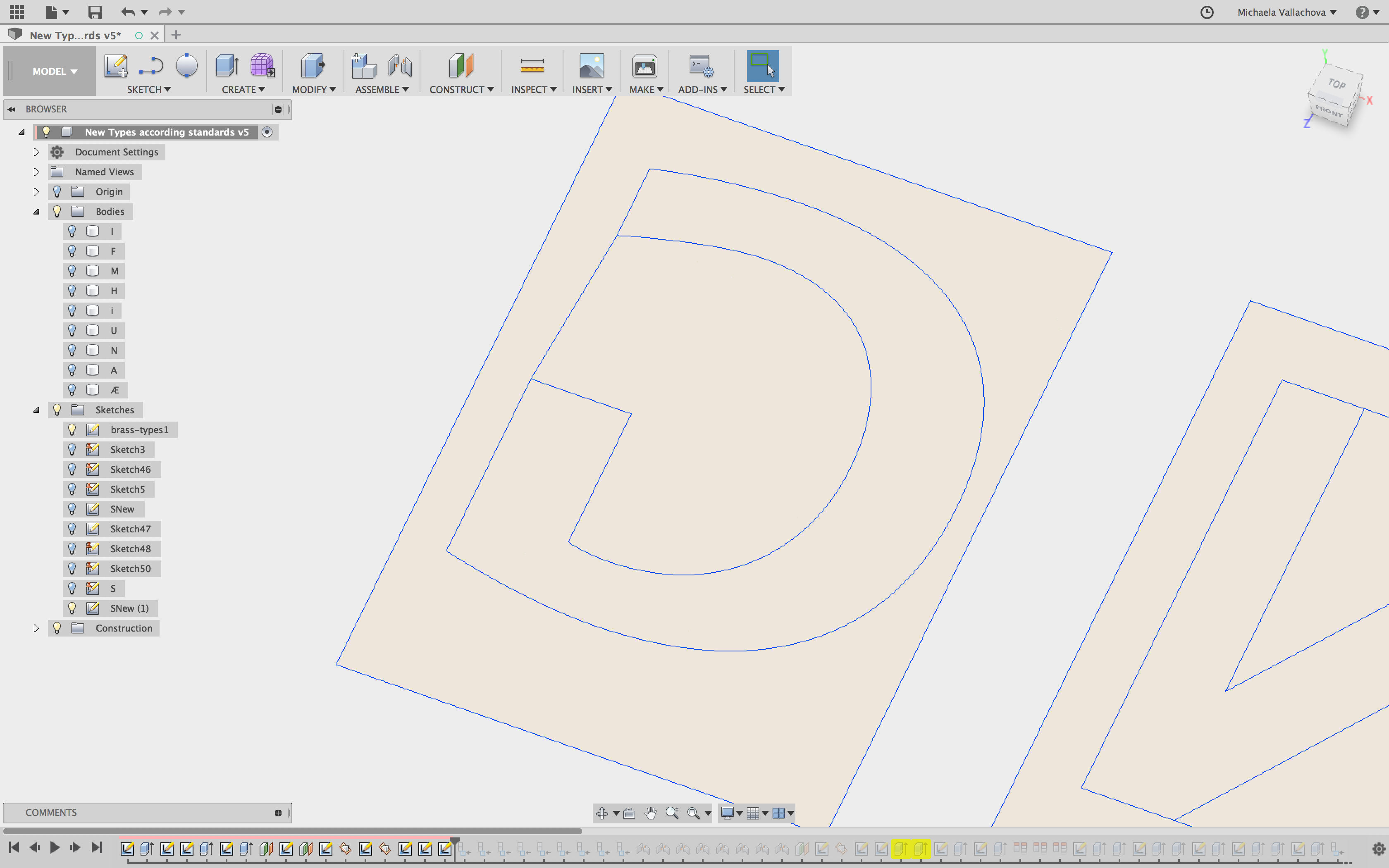
Task: Click the Extrude icon in Create
Action: coord(227,66)
